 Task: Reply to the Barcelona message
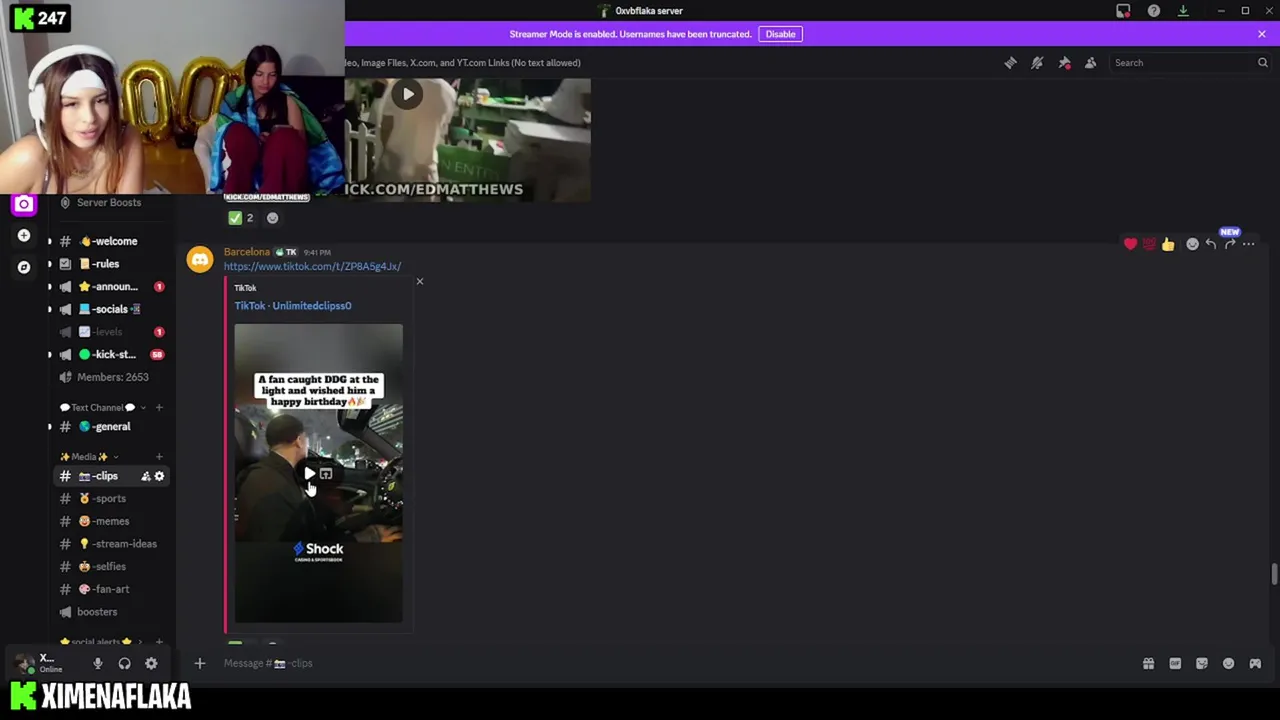click(1210, 244)
